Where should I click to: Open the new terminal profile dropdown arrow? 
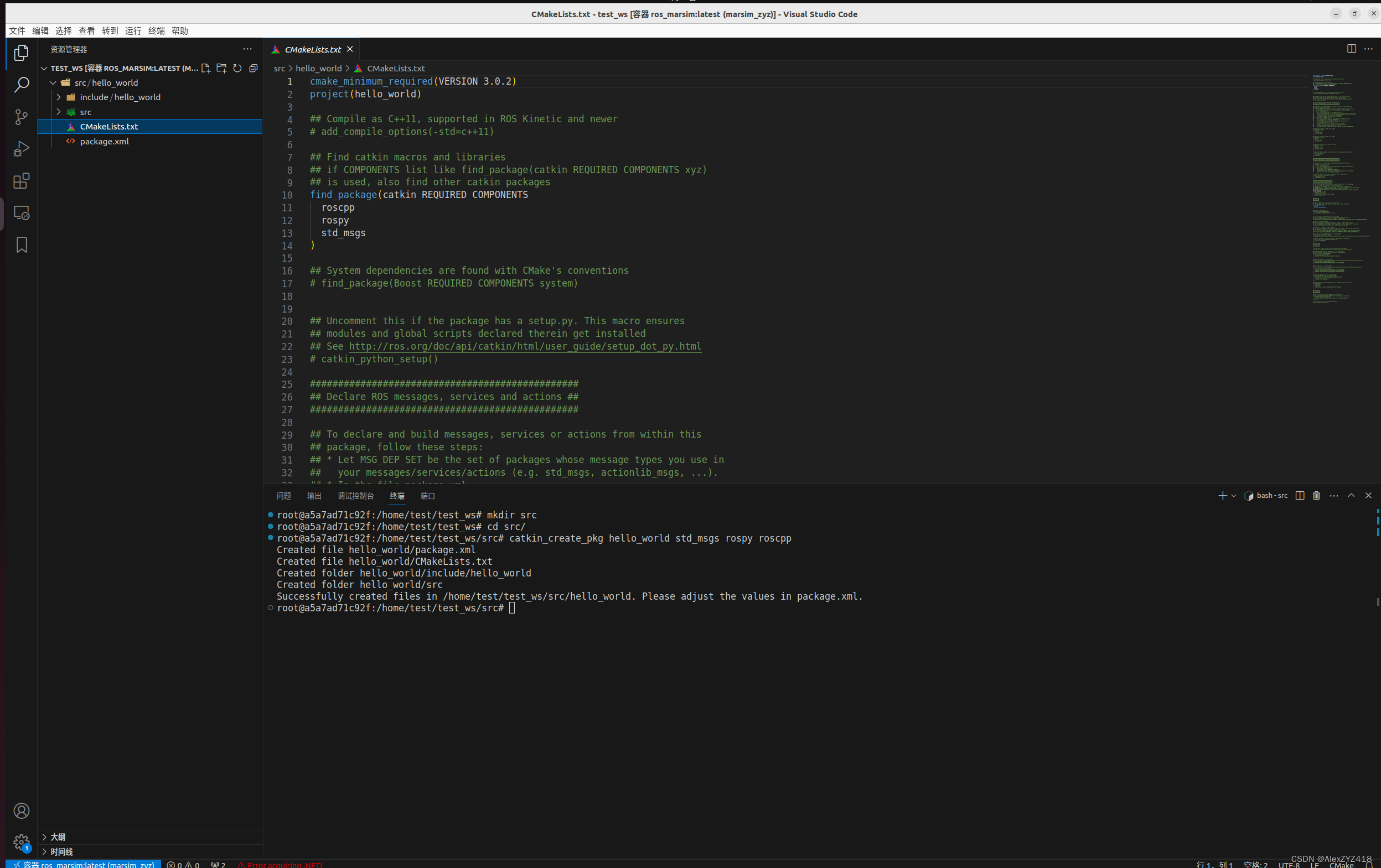tap(1234, 495)
